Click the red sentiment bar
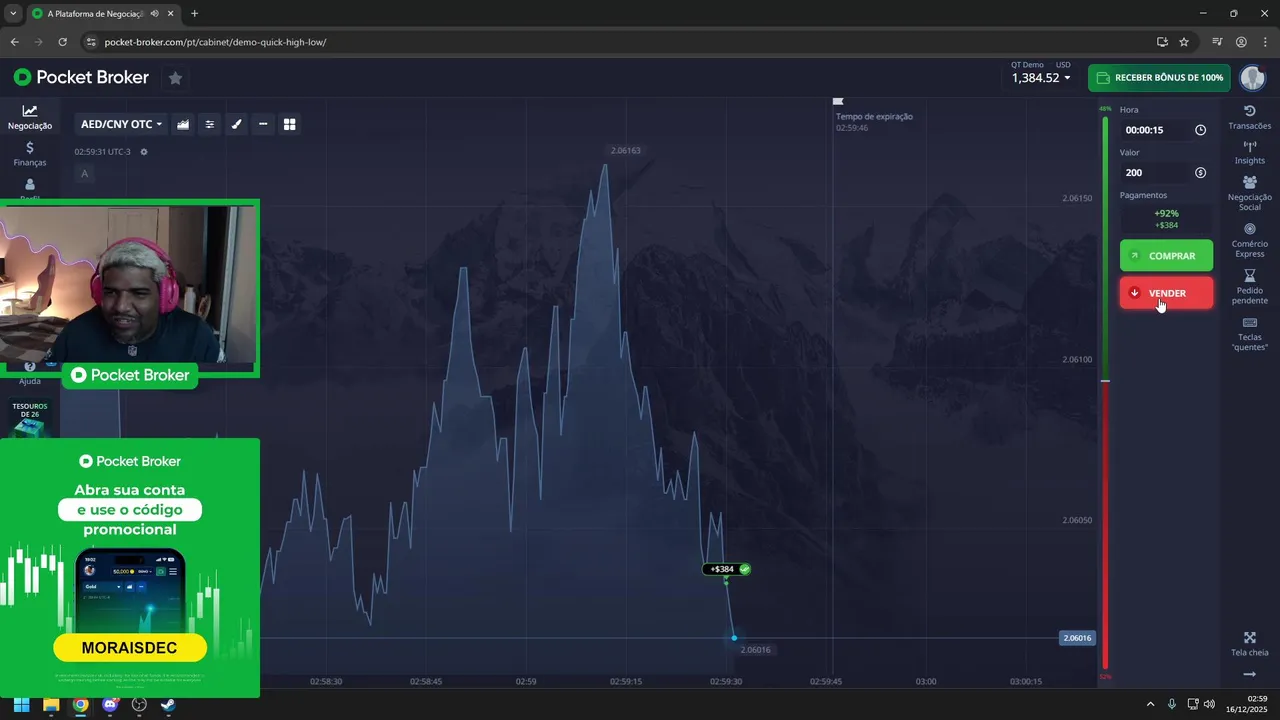Viewport: 1280px width, 720px height. click(1105, 526)
